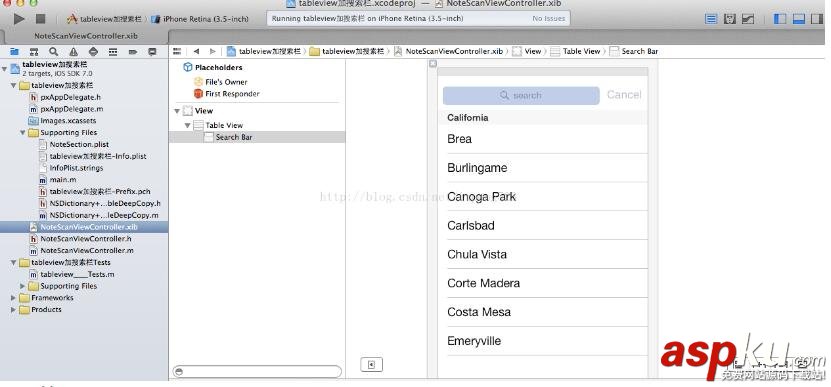The height and width of the screenshot is (387, 831).
Task: Collapse the Table View outline item
Action: [x=187, y=126]
